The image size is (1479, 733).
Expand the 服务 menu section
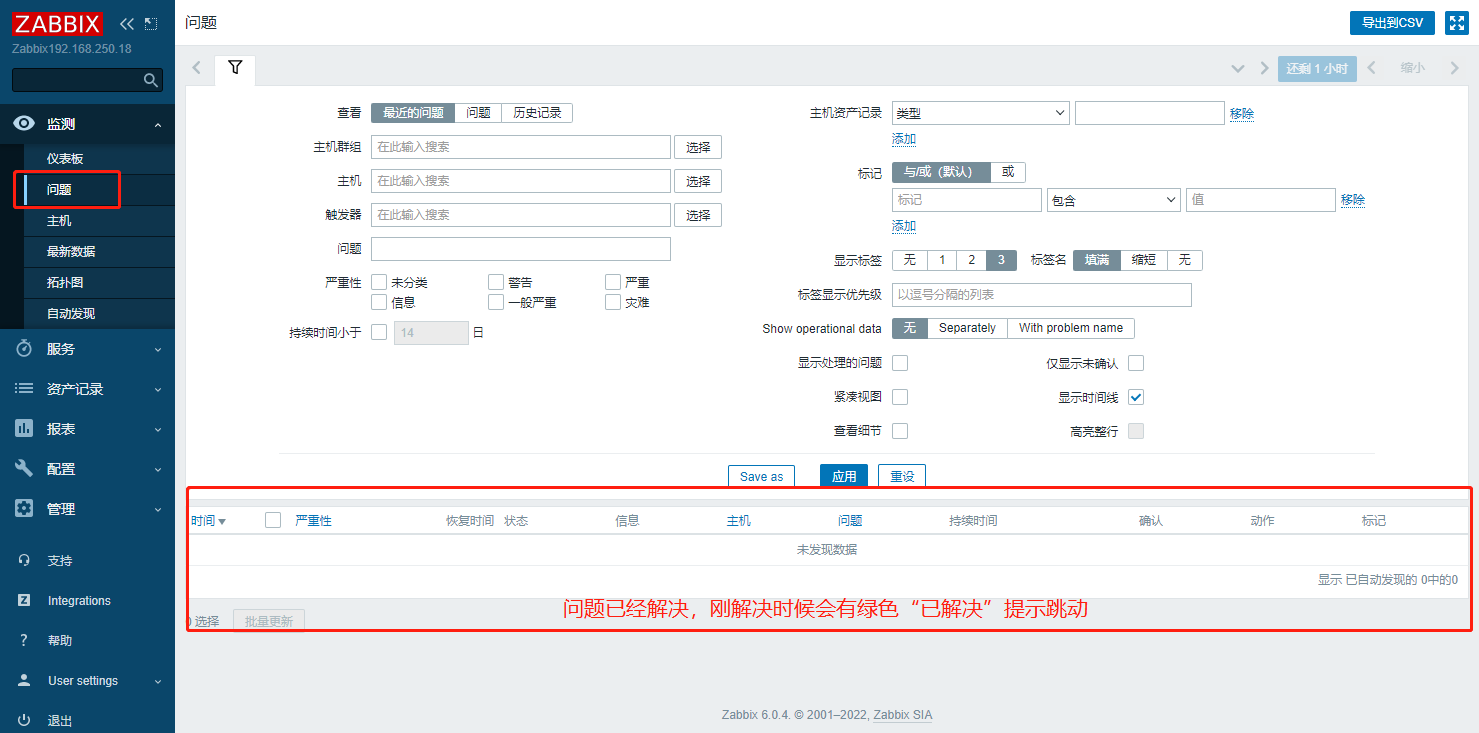tap(157, 349)
